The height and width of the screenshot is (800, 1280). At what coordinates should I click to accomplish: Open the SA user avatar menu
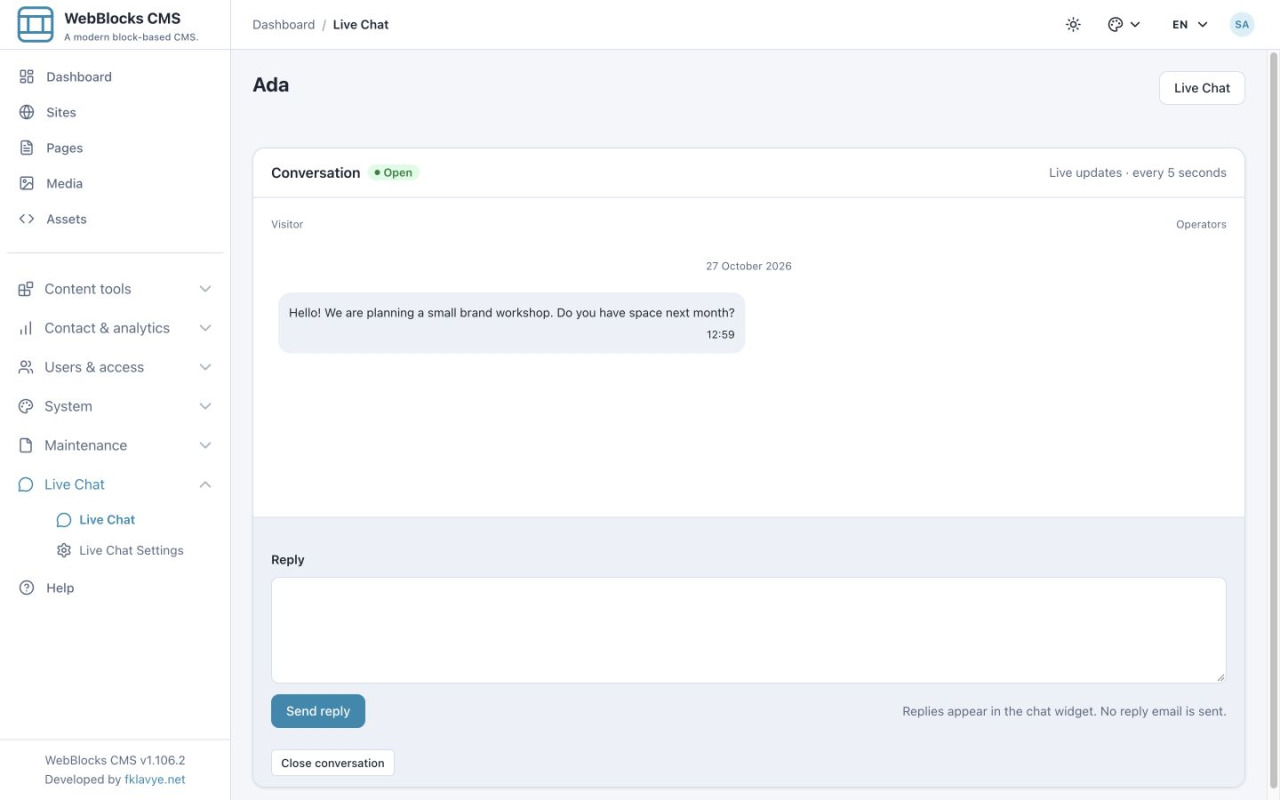pos(1242,24)
